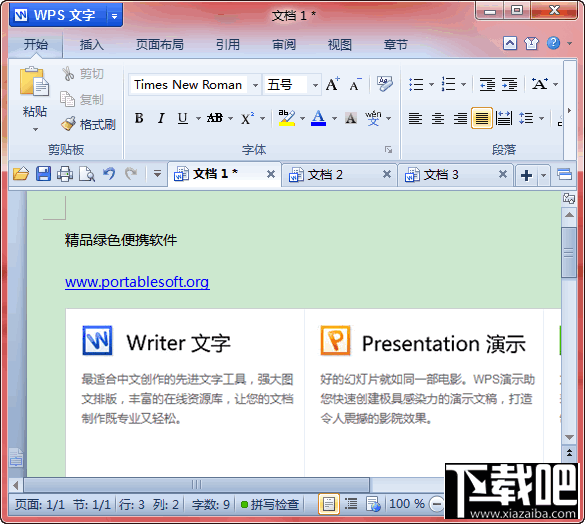Increase font size with large A icon
Image resolution: width=585 pixels, height=524 pixels.
tap(332, 84)
